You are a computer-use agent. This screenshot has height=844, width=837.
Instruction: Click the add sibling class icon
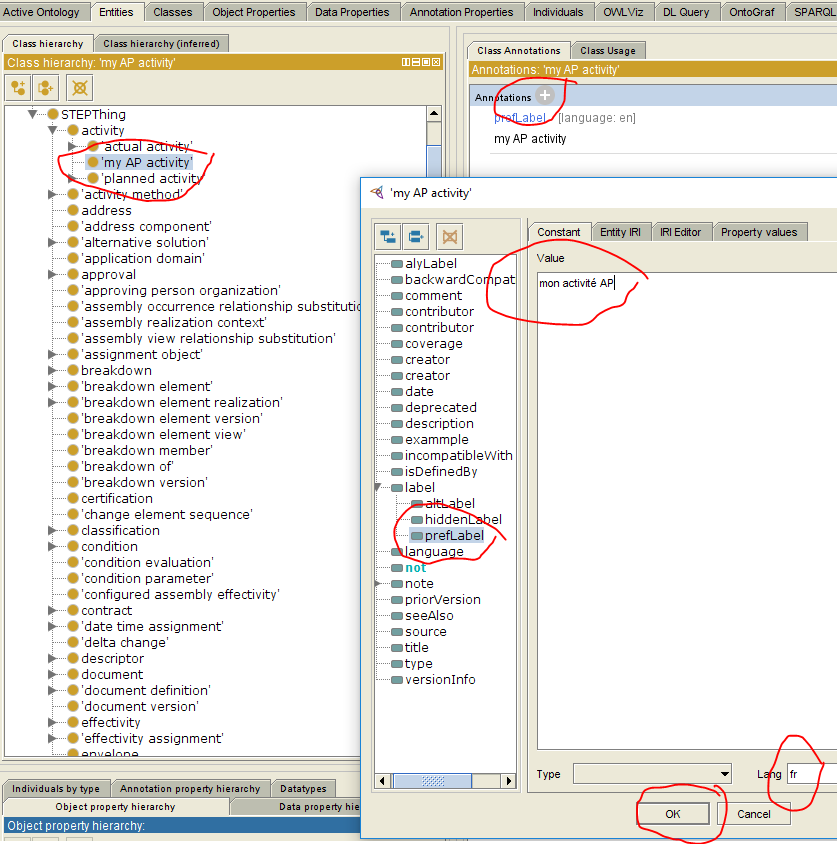[47, 87]
